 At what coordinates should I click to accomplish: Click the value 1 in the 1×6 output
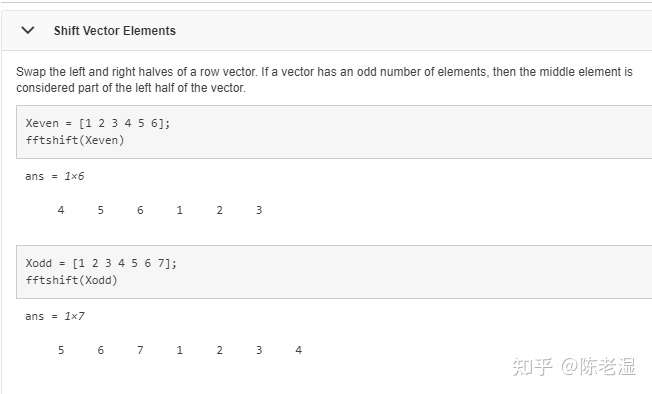[180, 210]
